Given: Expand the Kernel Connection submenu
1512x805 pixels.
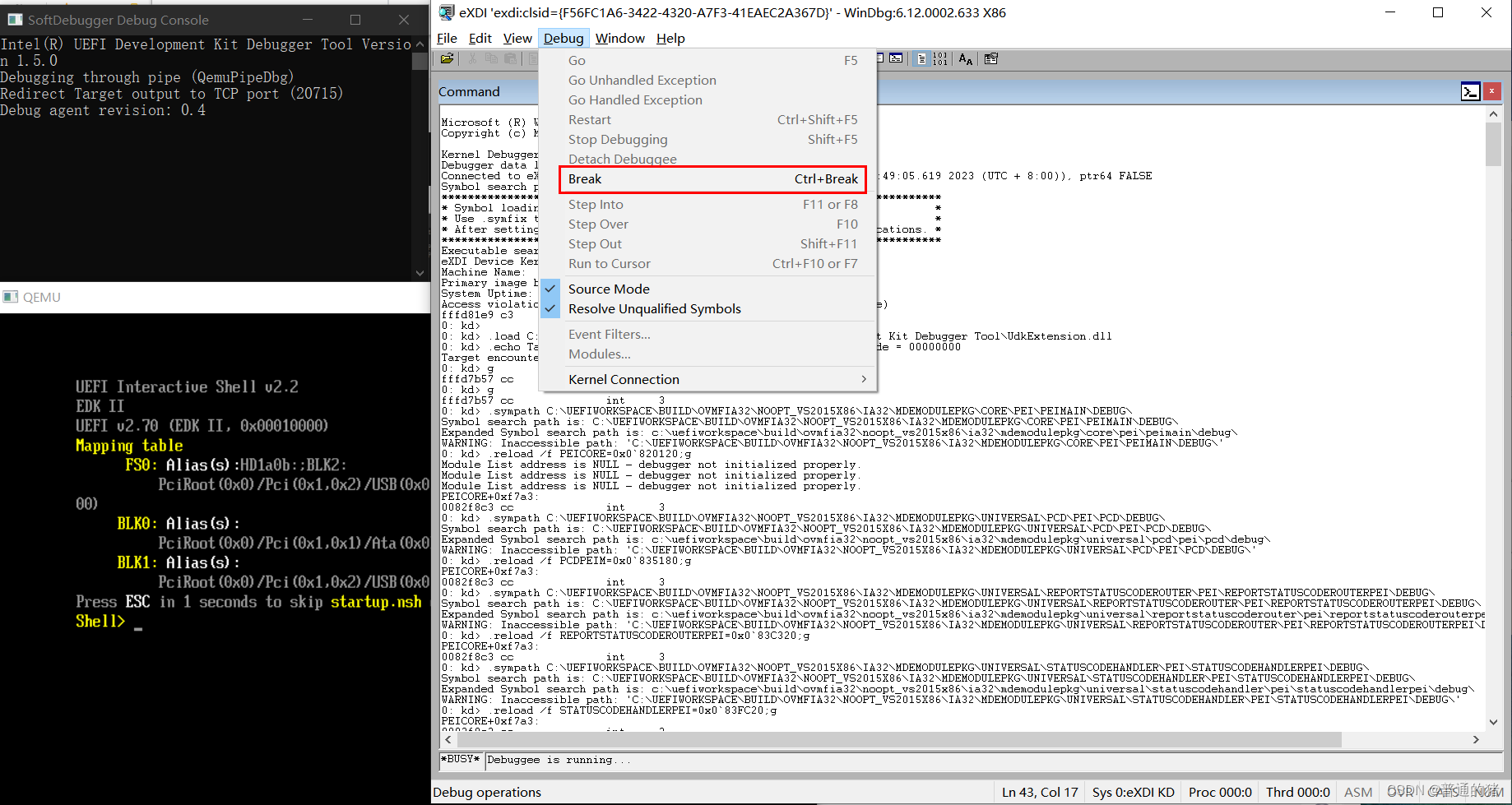Looking at the screenshot, I should tap(624, 379).
